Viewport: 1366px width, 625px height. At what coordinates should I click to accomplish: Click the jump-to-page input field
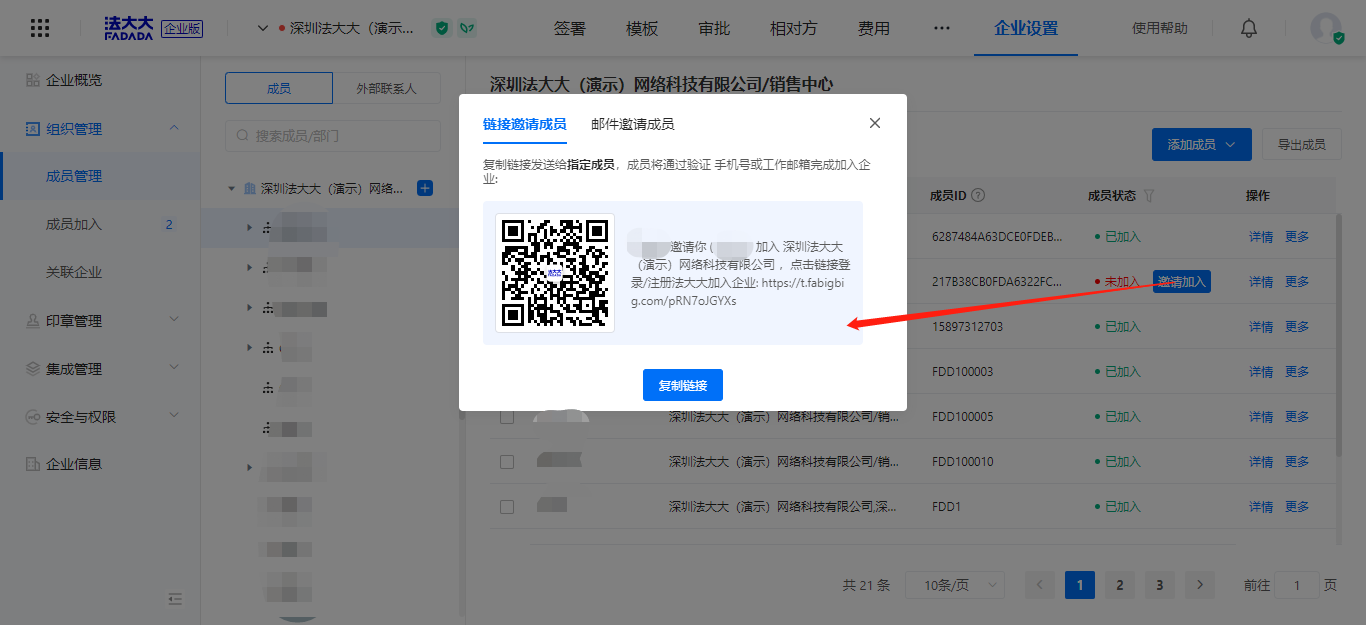(1298, 585)
